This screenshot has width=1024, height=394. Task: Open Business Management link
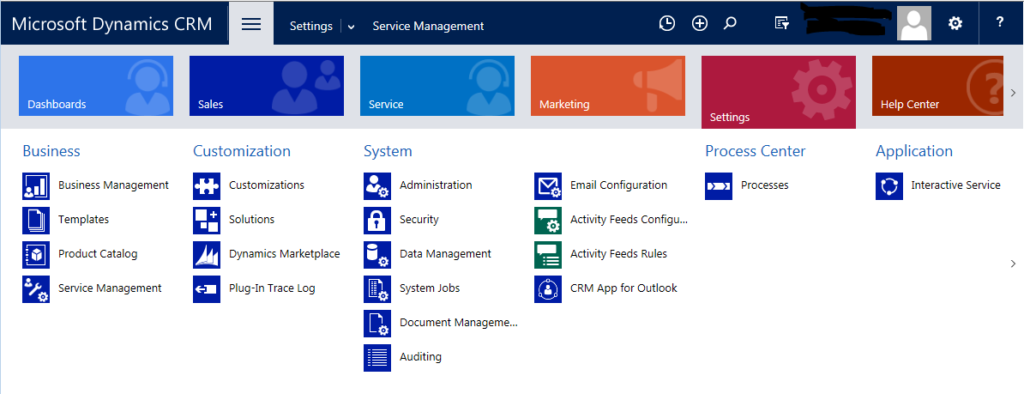click(x=114, y=186)
